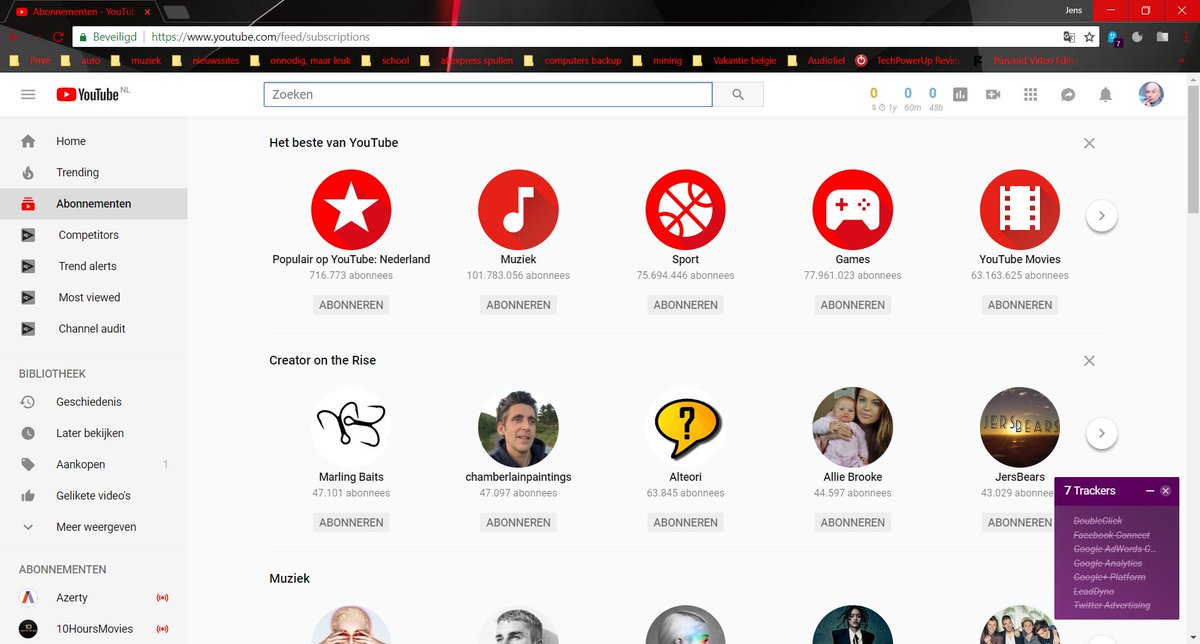1200x644 pixels.
Task: Dismiss Het beste van YouTube section
Action: pyautogui.click(x=1089, y=143)
